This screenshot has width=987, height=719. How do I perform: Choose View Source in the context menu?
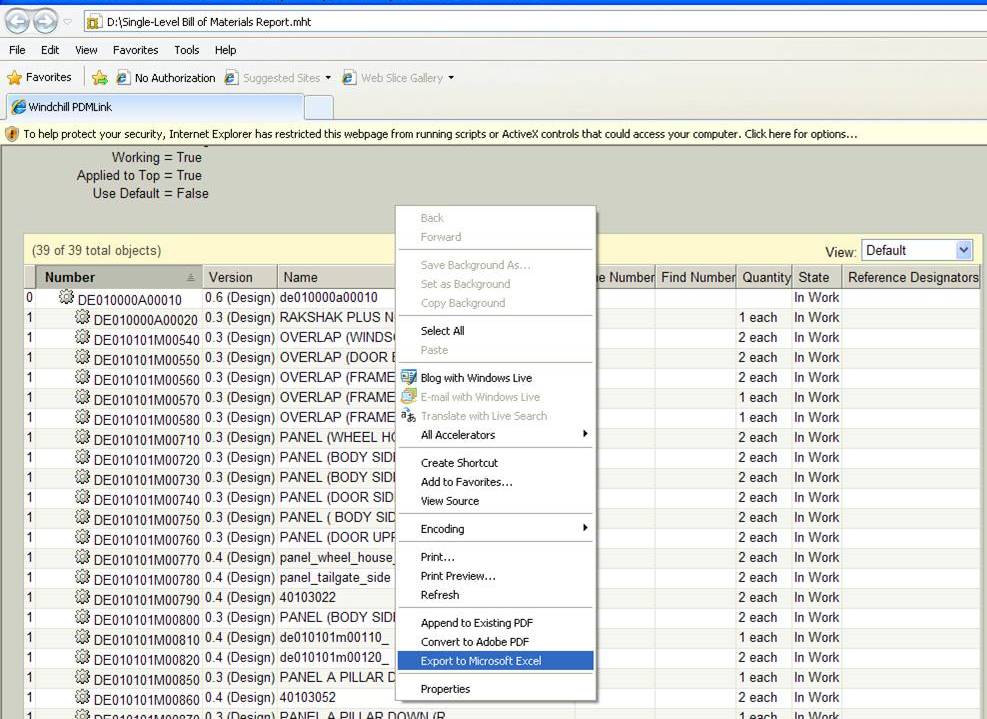pos(496,501)
